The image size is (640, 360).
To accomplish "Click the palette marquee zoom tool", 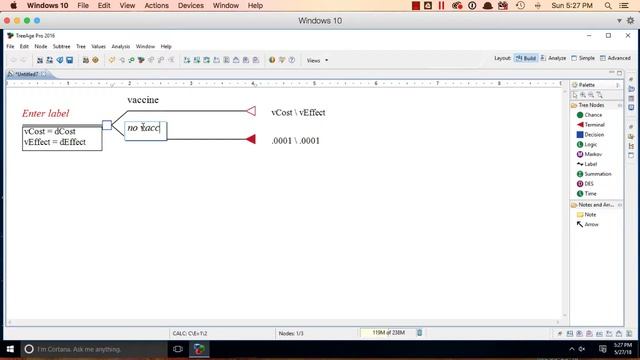I will click(599, 95).
